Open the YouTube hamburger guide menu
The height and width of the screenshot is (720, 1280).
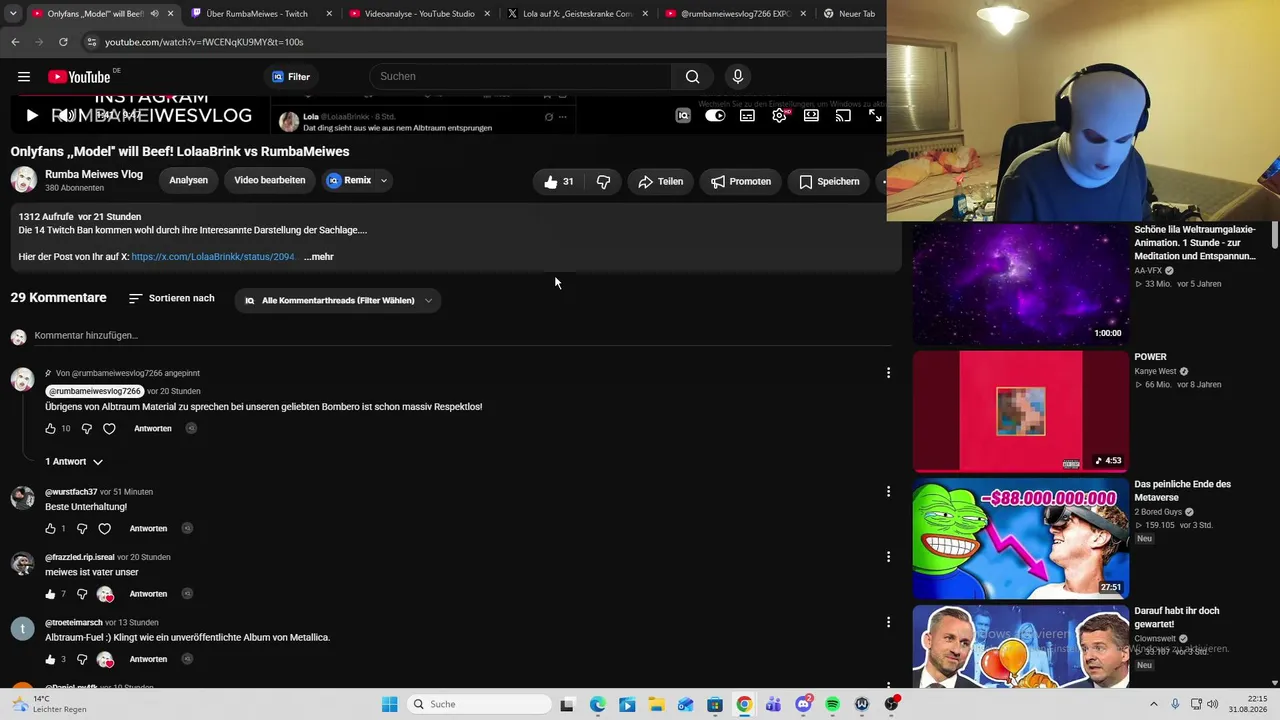24,77
